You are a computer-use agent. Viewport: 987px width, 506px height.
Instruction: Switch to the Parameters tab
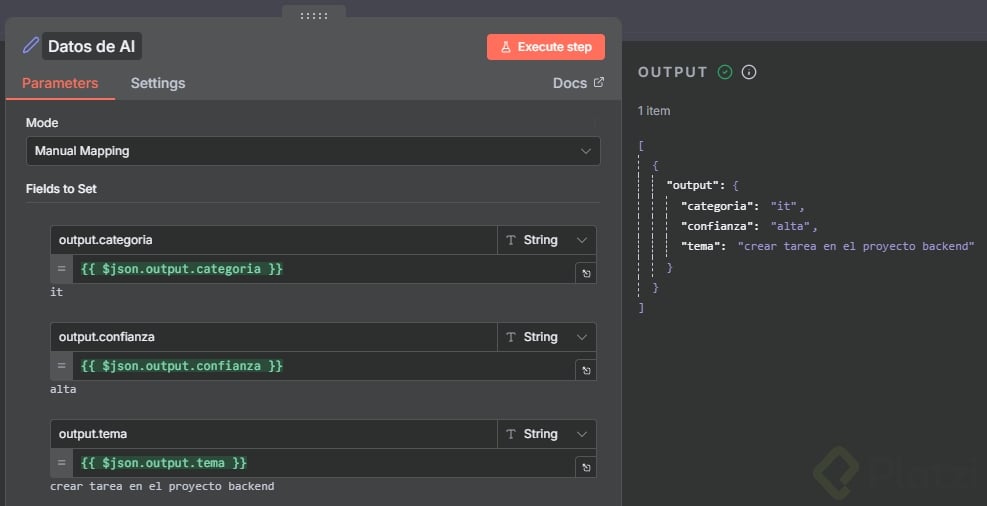[60, 83]
